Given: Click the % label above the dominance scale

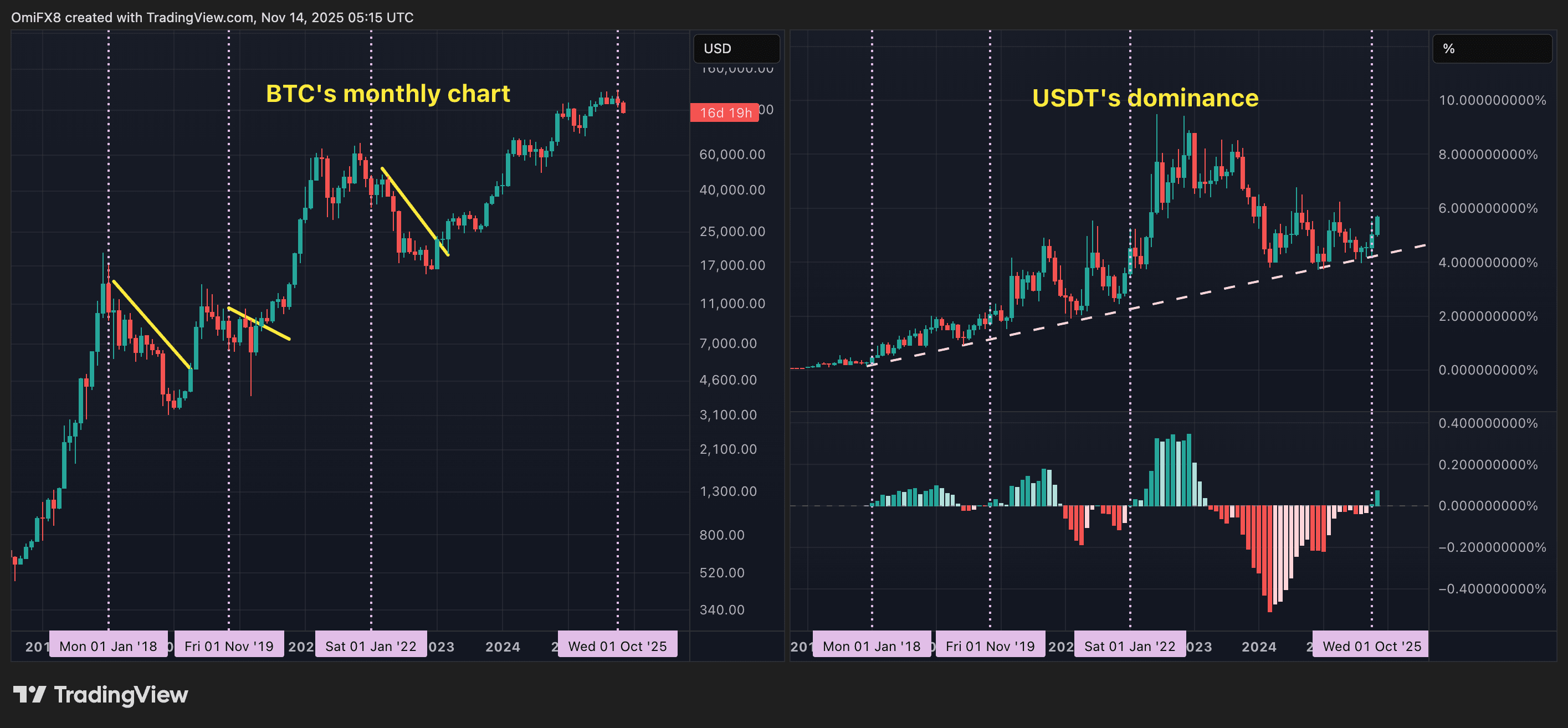Looking at the screenshot, I should (x=1449, y=49).
